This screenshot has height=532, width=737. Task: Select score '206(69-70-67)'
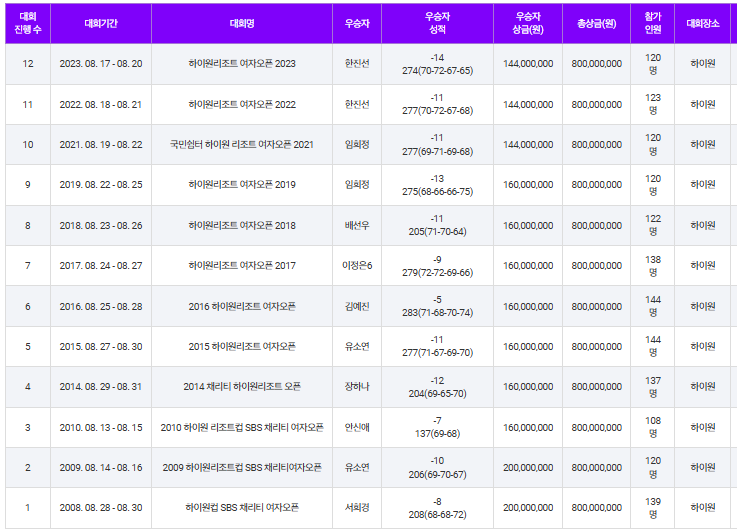437,475
